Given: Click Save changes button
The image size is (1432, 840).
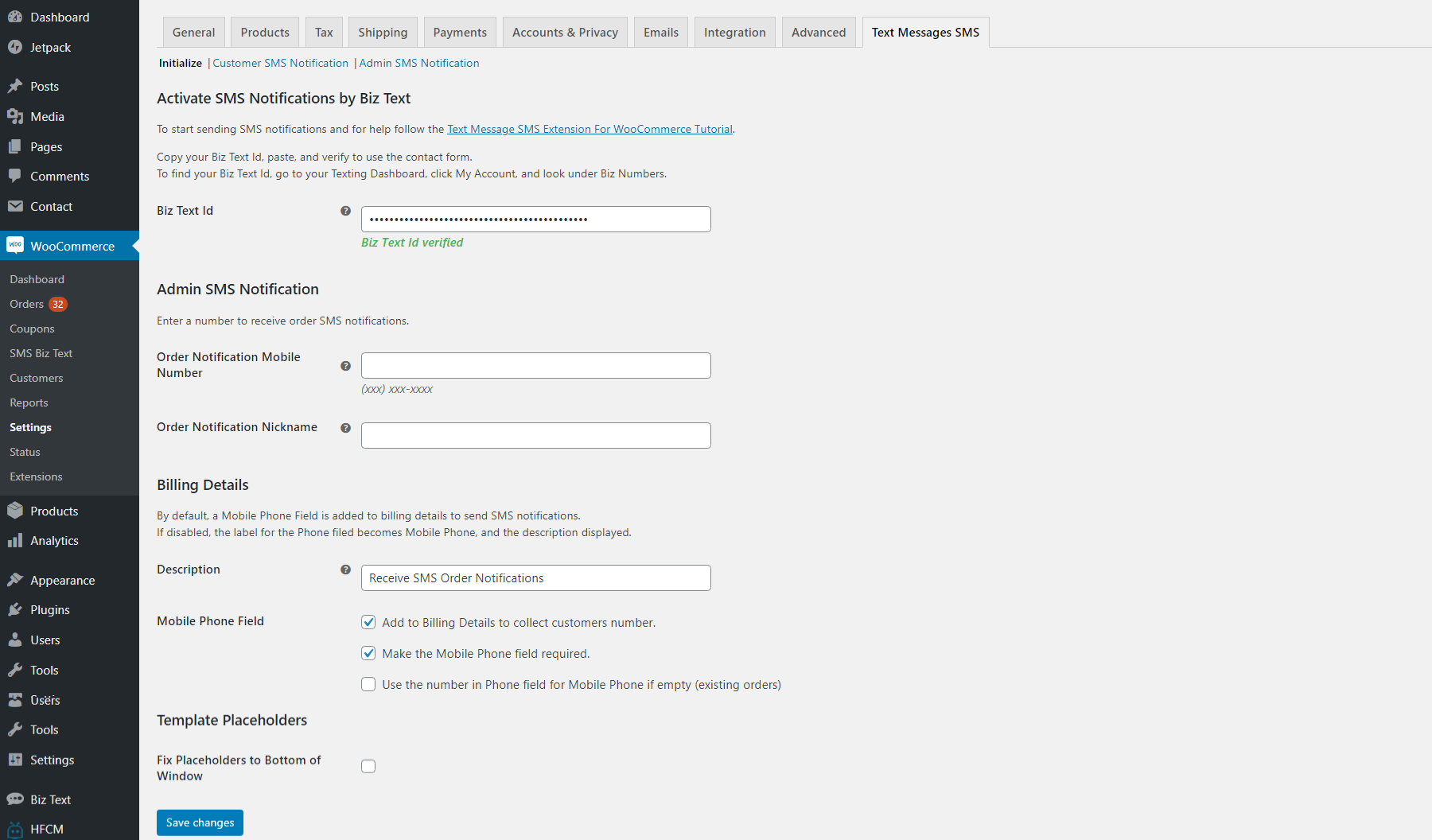Looking at the screenshot, I should pos(200,822).
